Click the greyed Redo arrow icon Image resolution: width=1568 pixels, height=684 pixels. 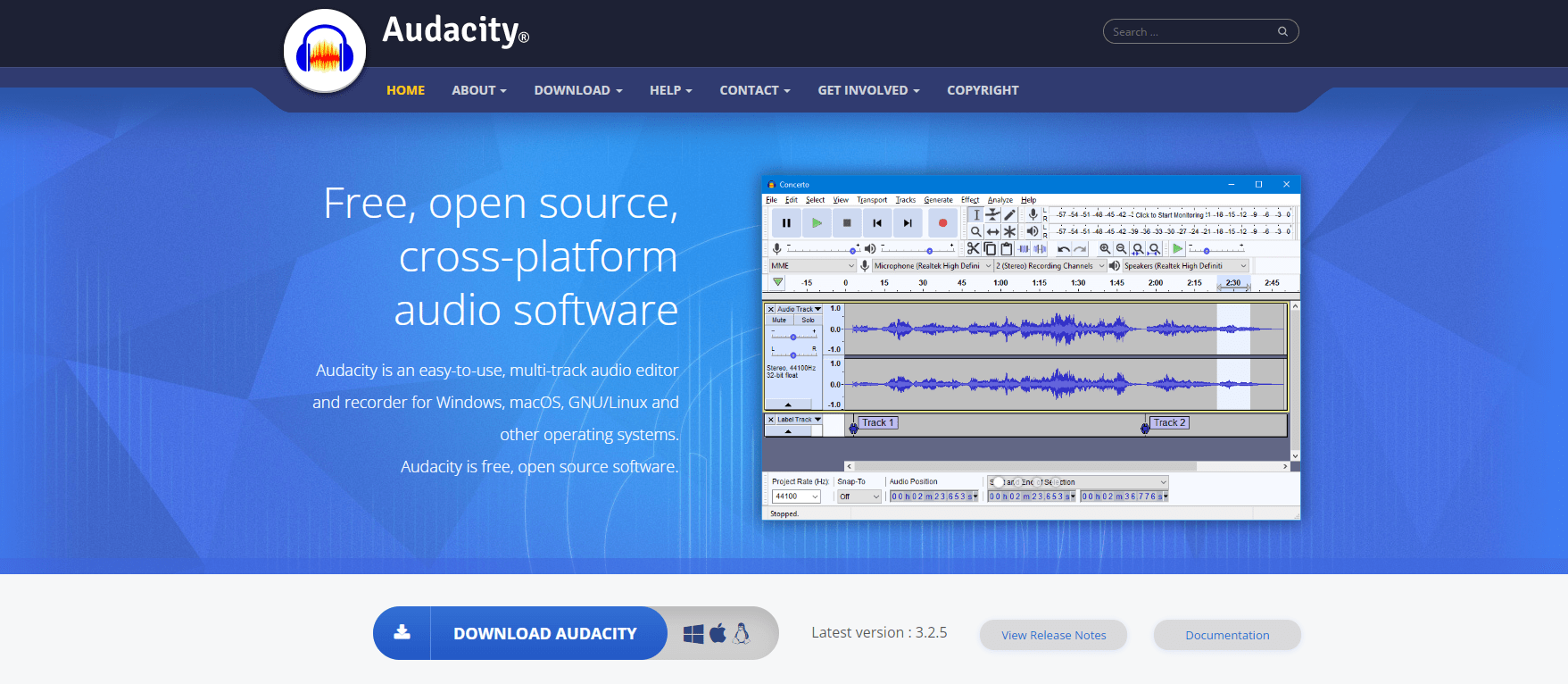point(1080,249)
